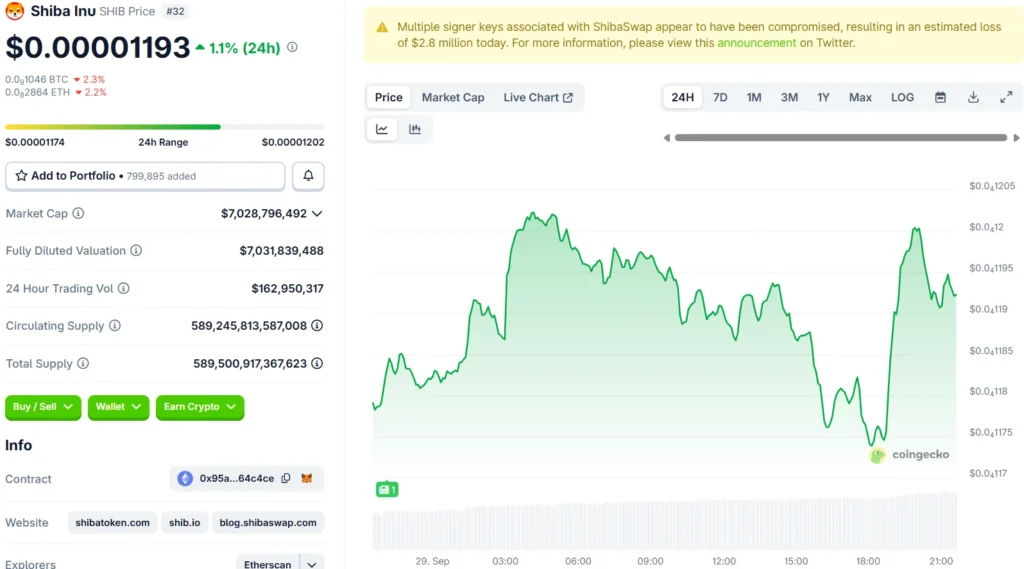This screenshot has height=569, width=1024.
Task: Click the MetaMask fox icon
Action: [307, 479]
